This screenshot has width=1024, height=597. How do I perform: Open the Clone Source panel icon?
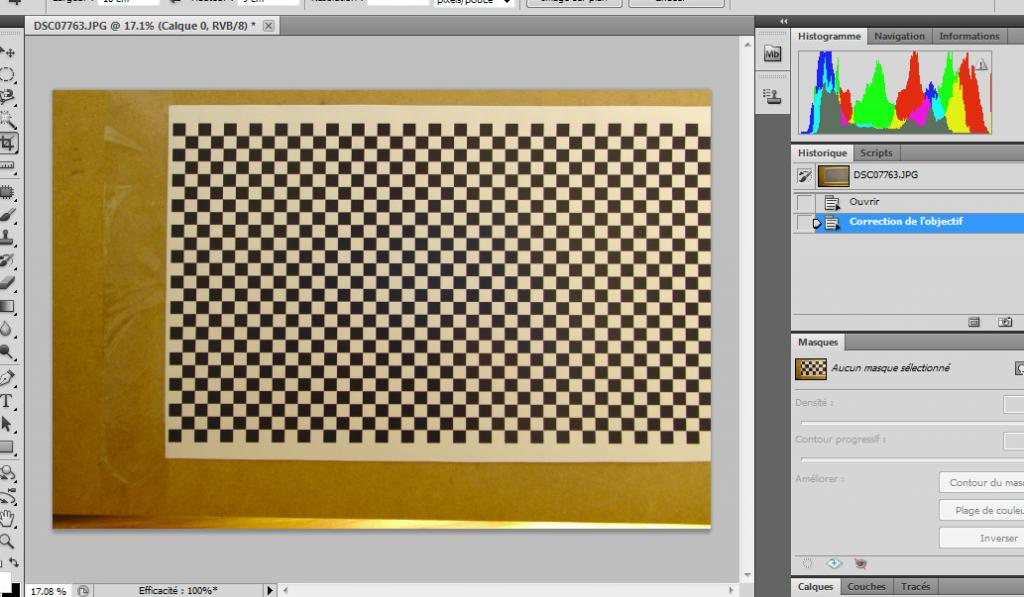click(773, 97)
